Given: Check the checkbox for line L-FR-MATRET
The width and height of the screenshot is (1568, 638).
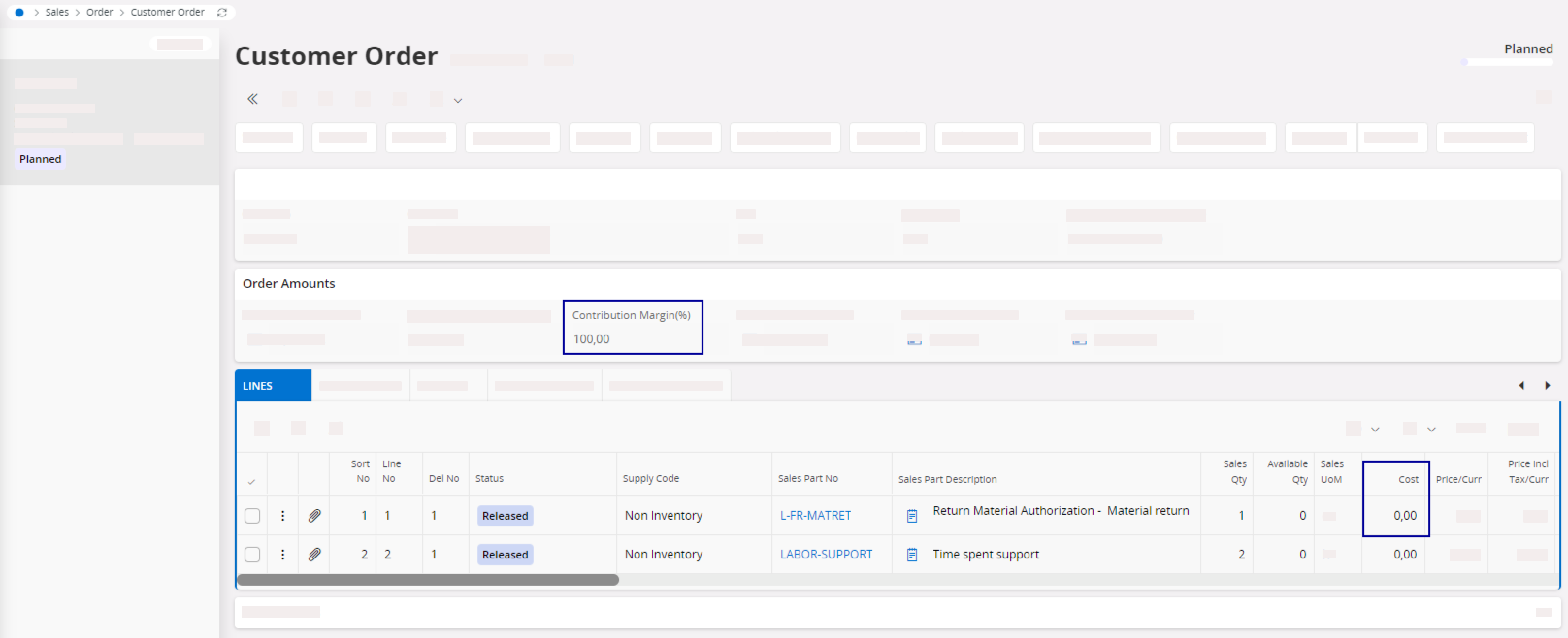Looking at the screenshot, I should click(x=252, y=516).
